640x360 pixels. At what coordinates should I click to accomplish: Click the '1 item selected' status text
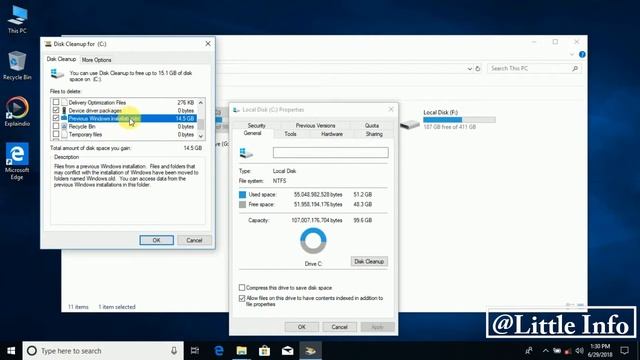(117, 307)
